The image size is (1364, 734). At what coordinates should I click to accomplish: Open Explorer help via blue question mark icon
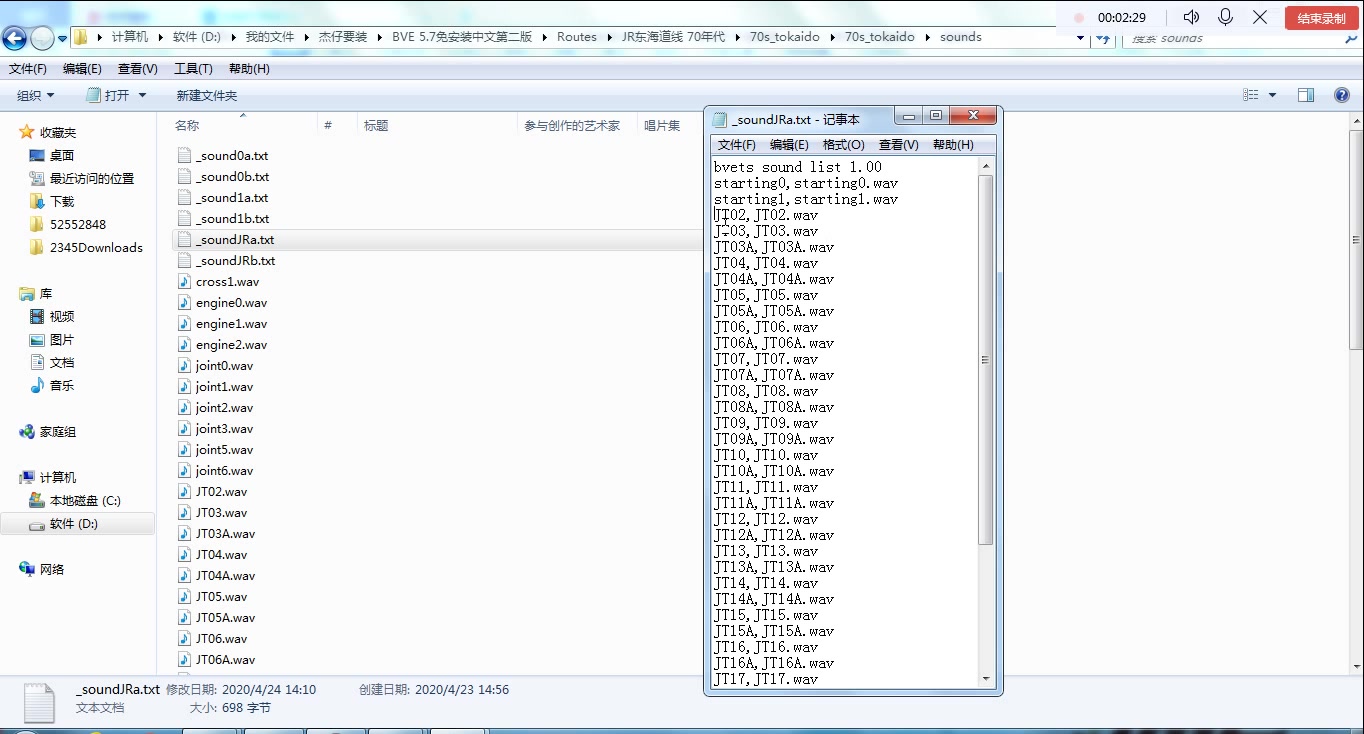(1343, 95)
